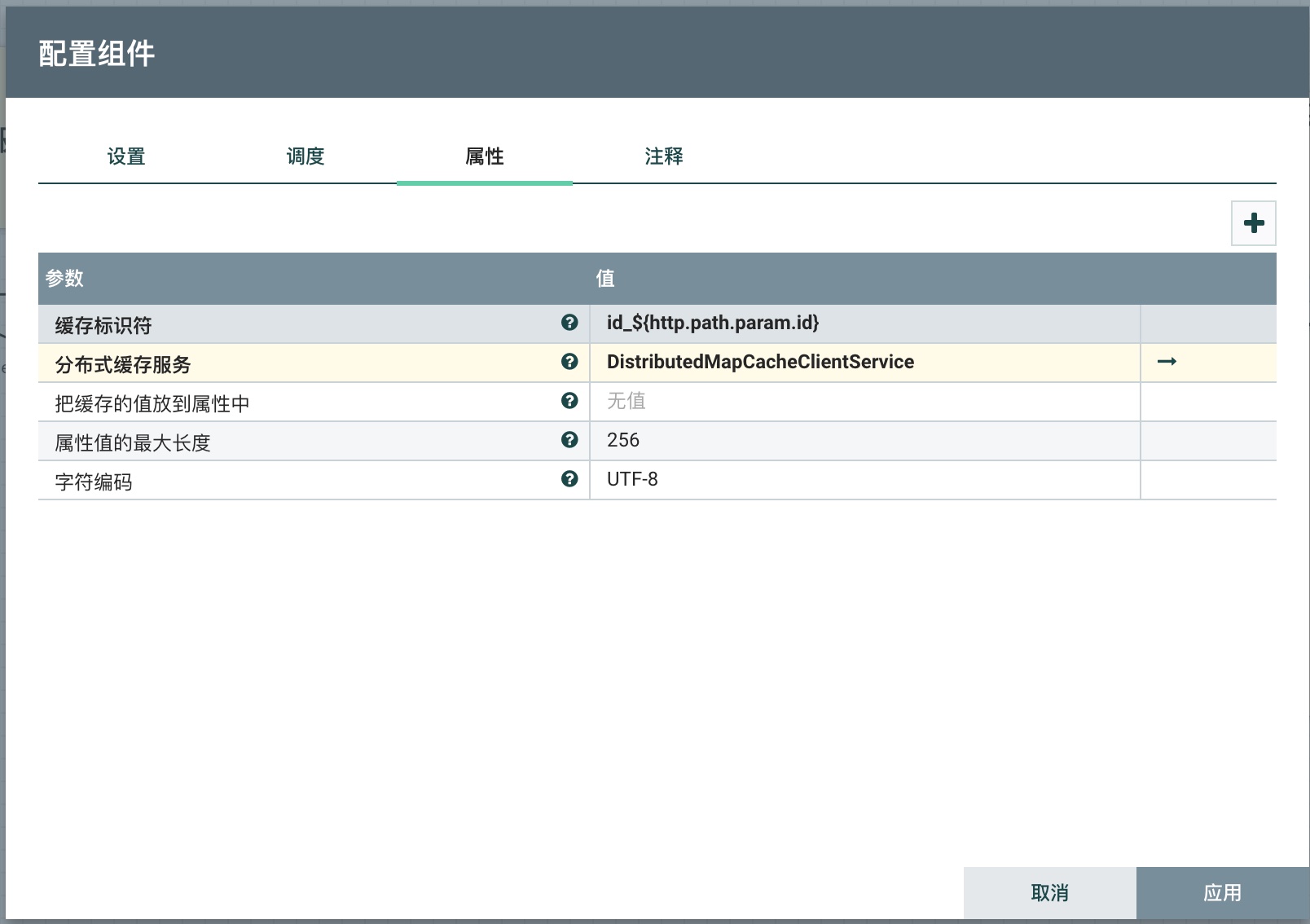Click the 参数 column header
This screenshot has height=924, width=1310.
point(65,279)
